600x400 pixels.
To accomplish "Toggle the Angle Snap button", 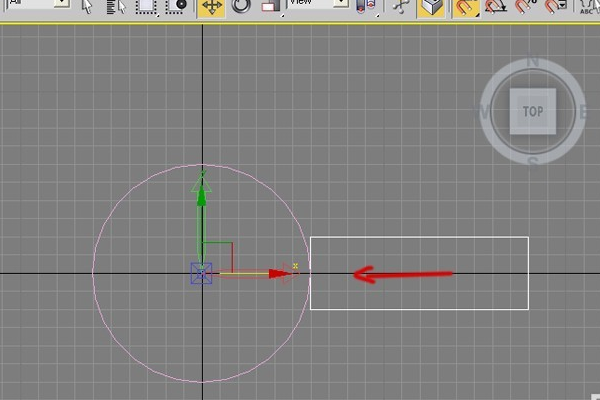I will (x=496, y=7).
